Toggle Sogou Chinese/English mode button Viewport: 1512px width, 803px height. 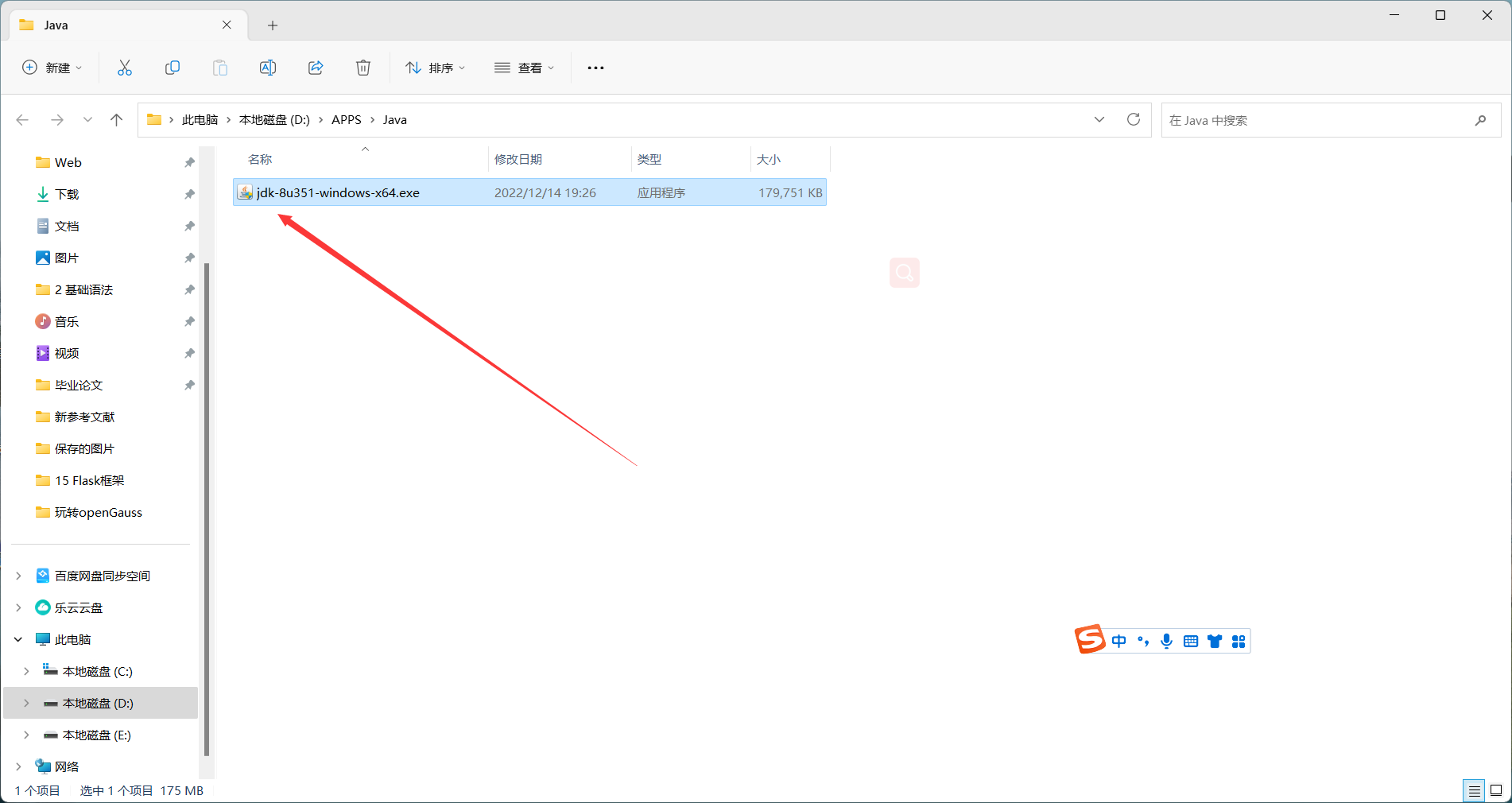pyautogui.click(x=1119, y=641)
